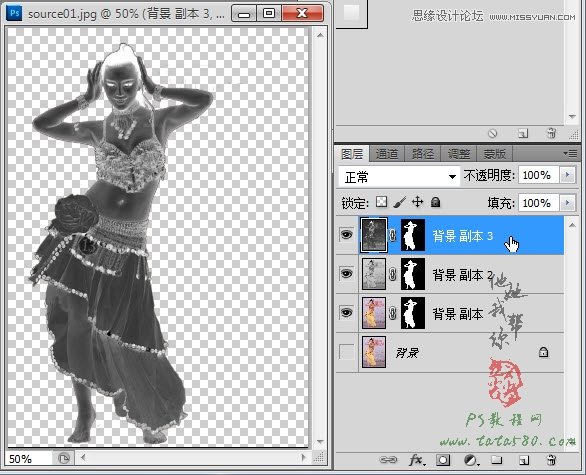
Task: Select the mask thumbnail of 背景 副本 2
Action: pyautogui.click(x=413, y=274)
